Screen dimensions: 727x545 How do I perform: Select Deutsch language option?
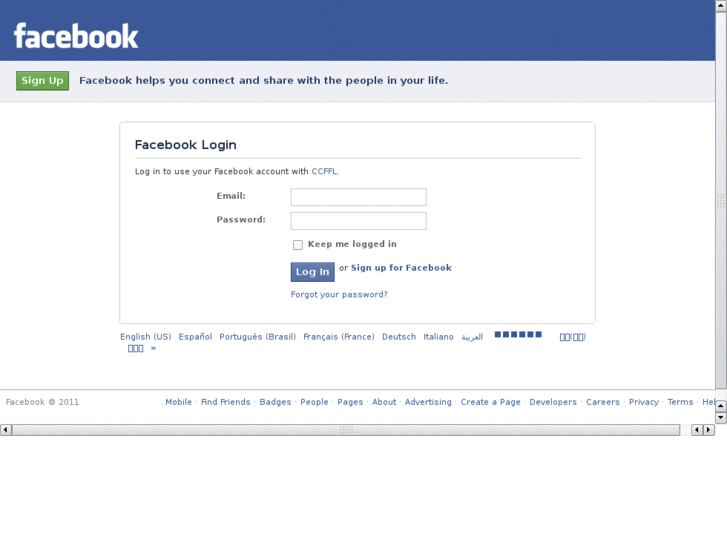399,337
